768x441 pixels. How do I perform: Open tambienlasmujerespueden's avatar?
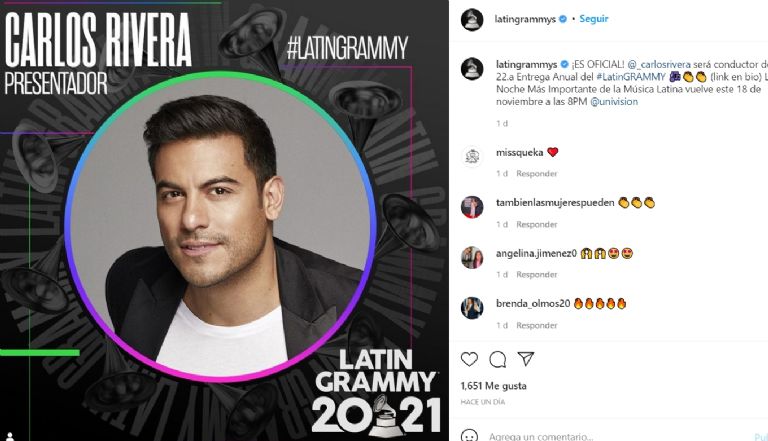click(472, 207)
